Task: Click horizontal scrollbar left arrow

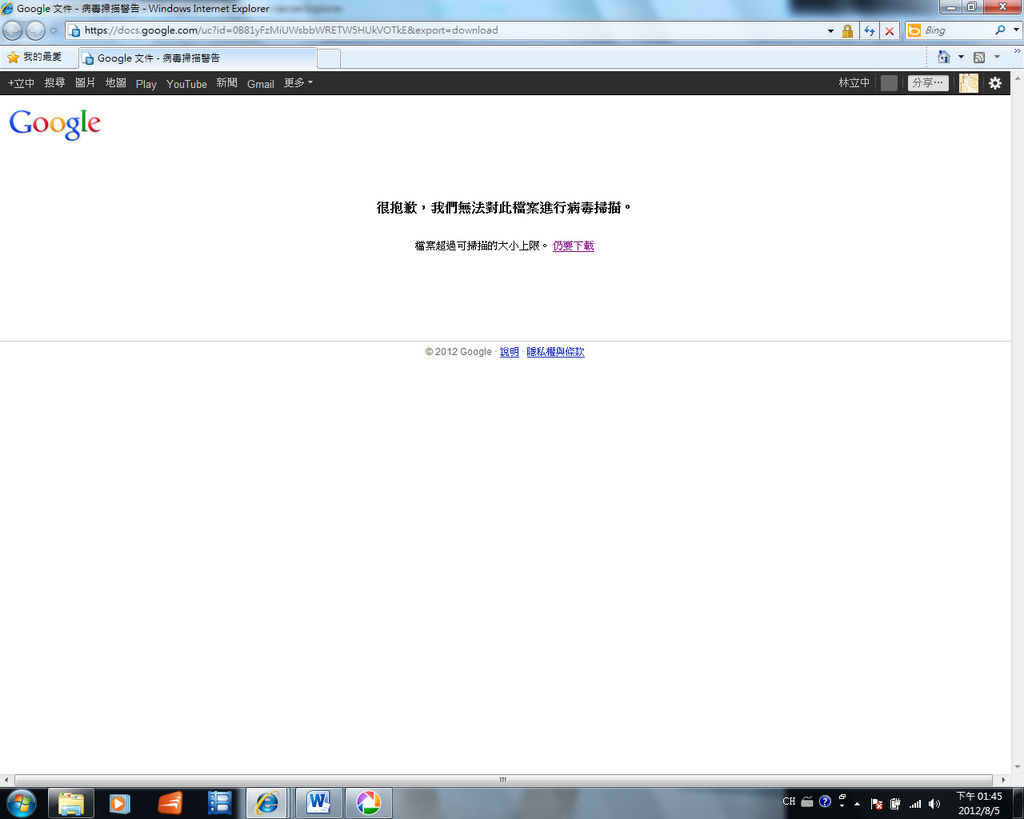Action: (x=6, y=780)
